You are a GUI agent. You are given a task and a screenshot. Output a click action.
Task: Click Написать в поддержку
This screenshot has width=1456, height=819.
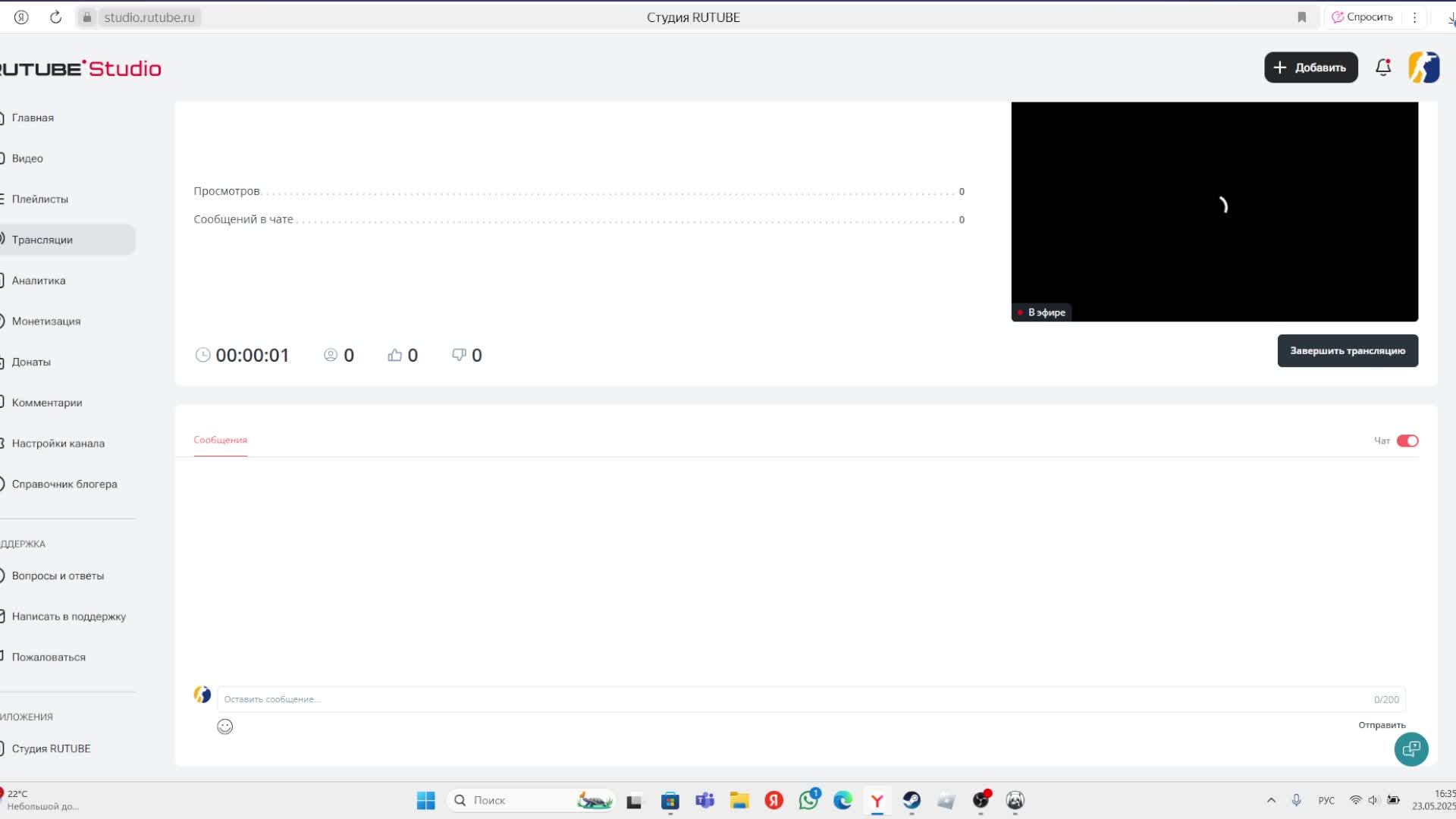click(68, 617)
